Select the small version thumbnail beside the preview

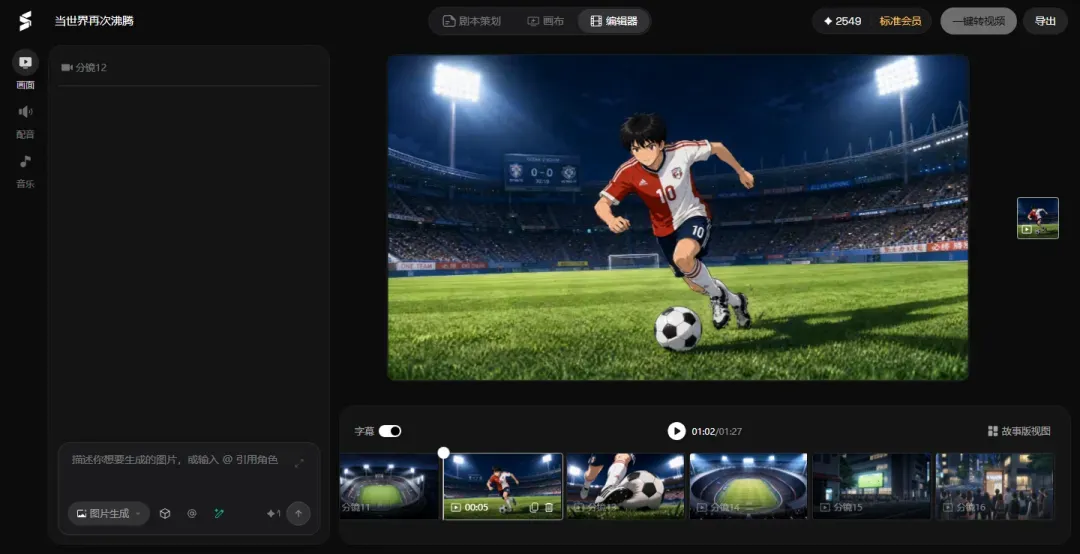tap(1037, 218)
